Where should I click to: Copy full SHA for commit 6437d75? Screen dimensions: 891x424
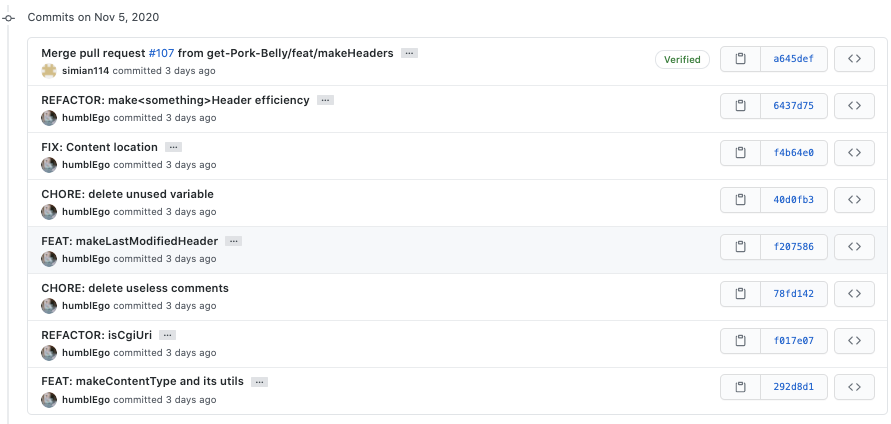coord(740,106)
